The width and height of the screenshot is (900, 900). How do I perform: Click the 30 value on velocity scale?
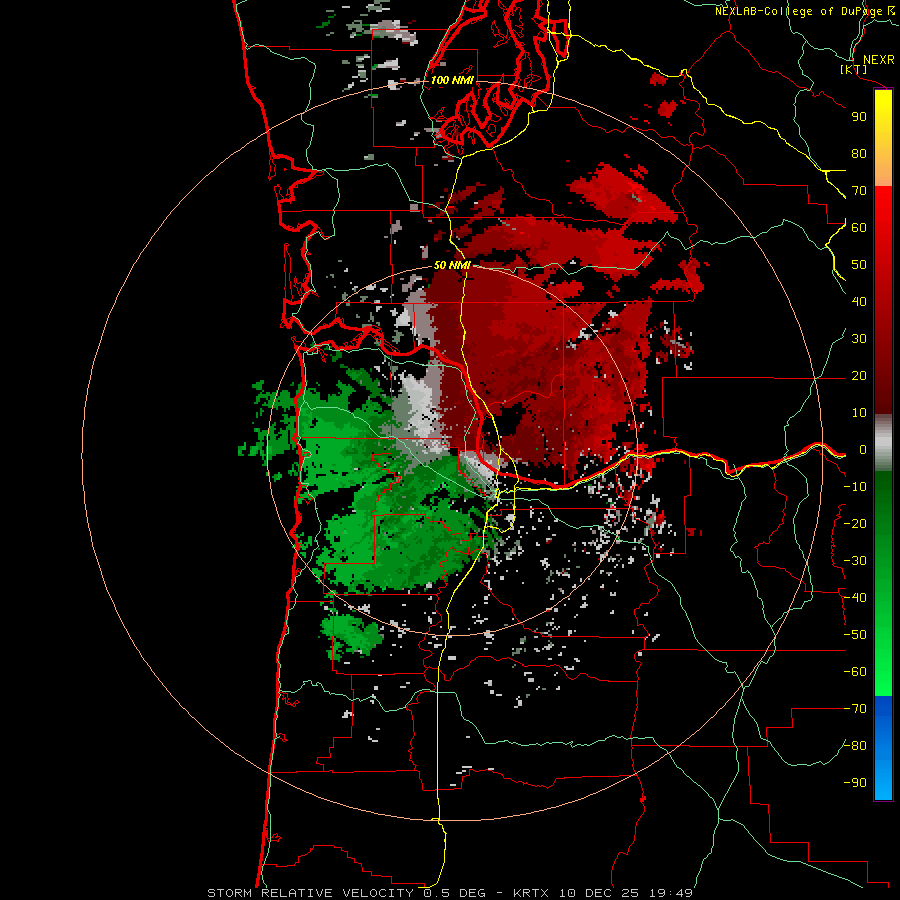tap(859, 339)
